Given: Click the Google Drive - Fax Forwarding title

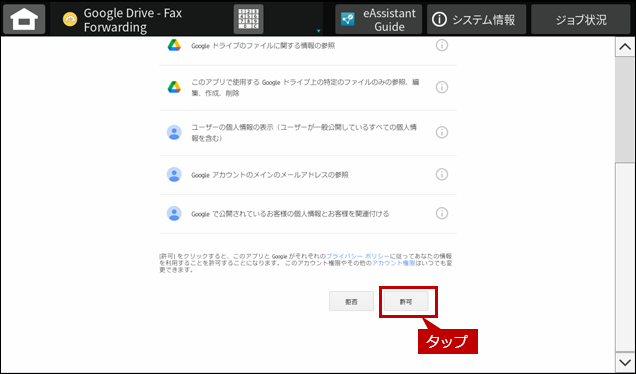Looking at the screenshot, I should coord(133,20).
